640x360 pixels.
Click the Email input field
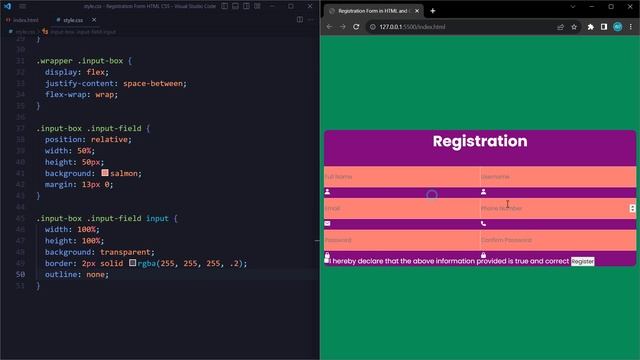coord(402,208)
